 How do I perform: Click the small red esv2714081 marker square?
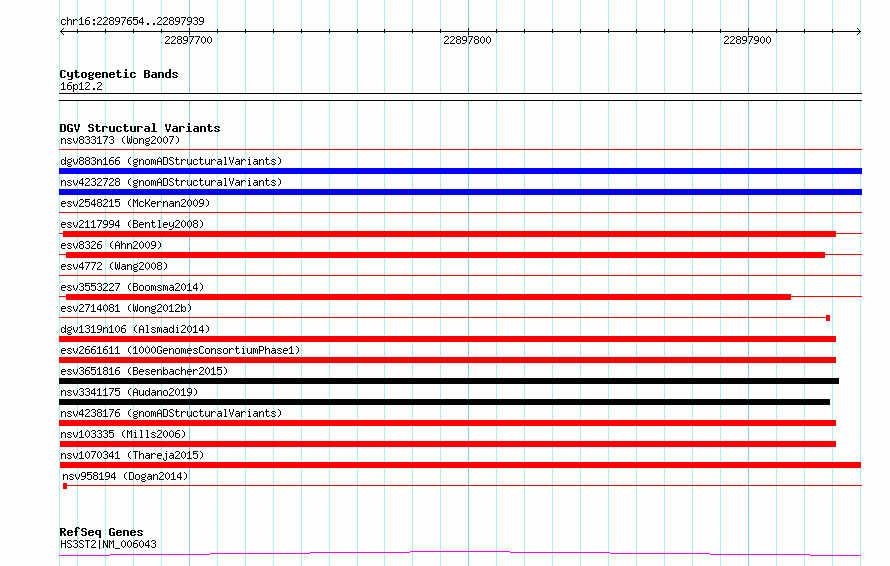[828, 318]
